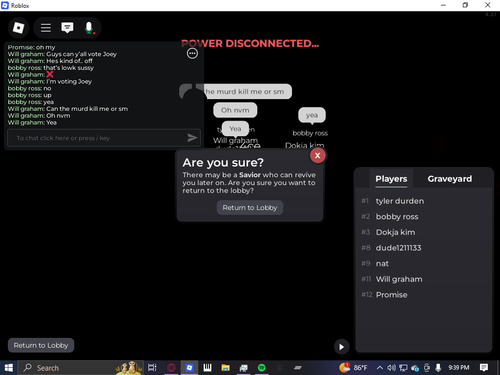This screenshot has width=500, height=375.
Task: Click chat line 'that's lowk sussy'
Action: (x=51, y=68)
